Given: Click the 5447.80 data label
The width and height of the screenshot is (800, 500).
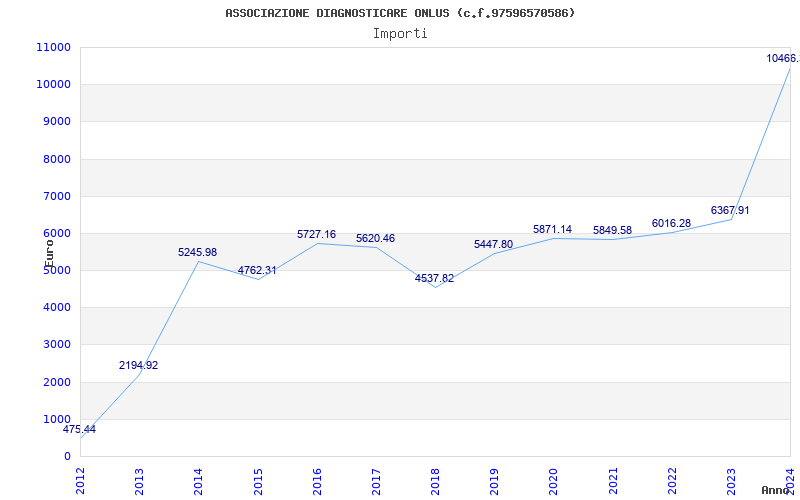Looking at the screenshot, I should [x=493, y=245].
